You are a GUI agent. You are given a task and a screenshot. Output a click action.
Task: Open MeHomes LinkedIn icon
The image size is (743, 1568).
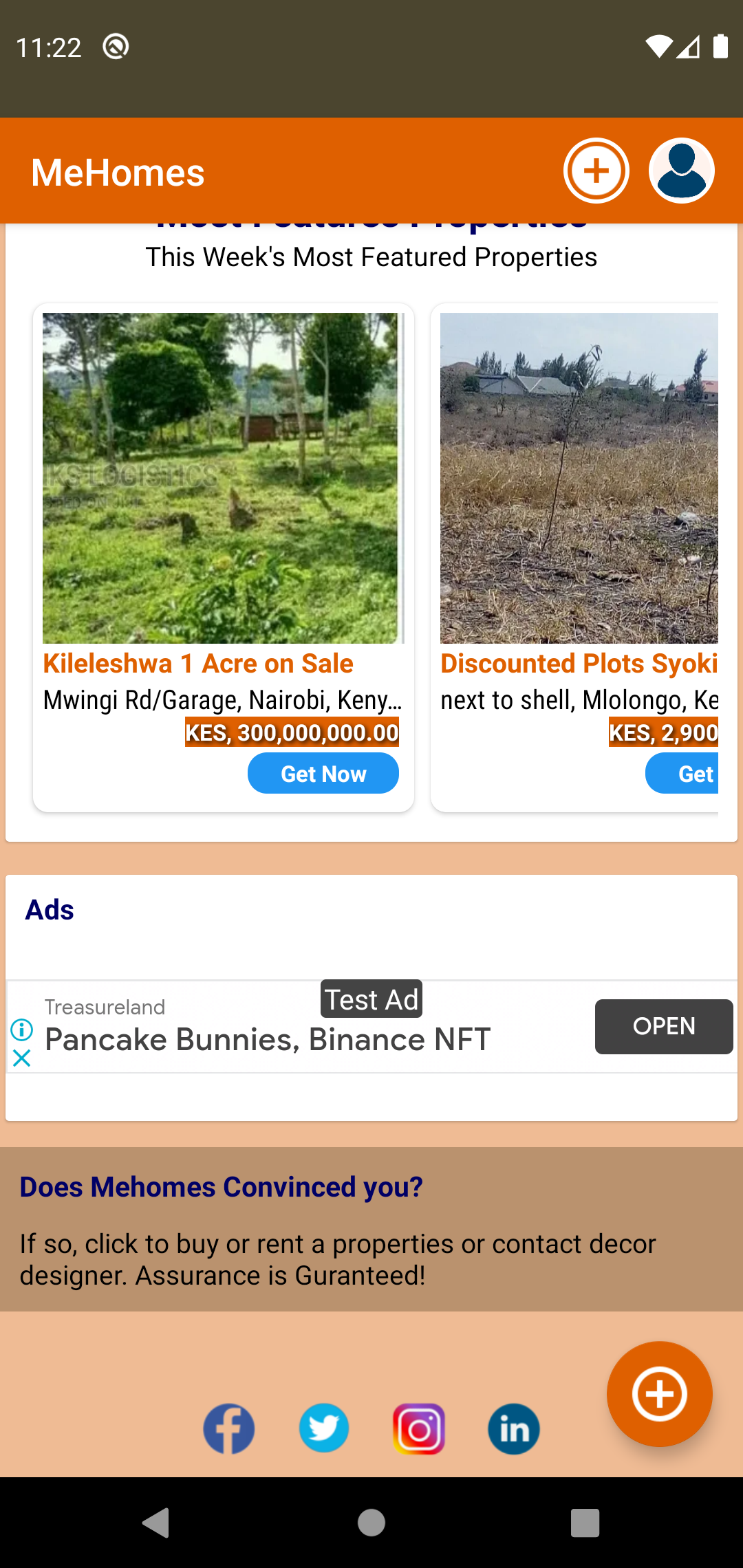click(x=514, y=1428)
